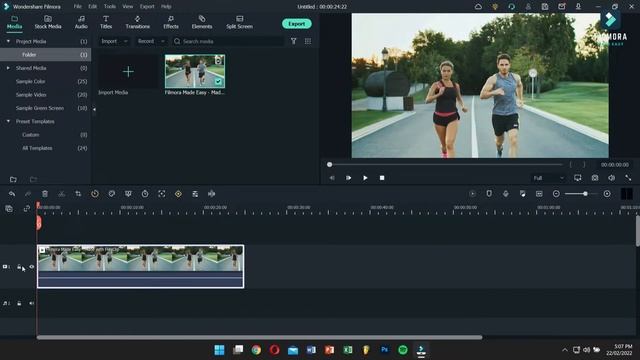This screenshot has width=640, height=360.
Task: Click the redo arrow in timeline toolbar
Action: (x=28, y=194)
